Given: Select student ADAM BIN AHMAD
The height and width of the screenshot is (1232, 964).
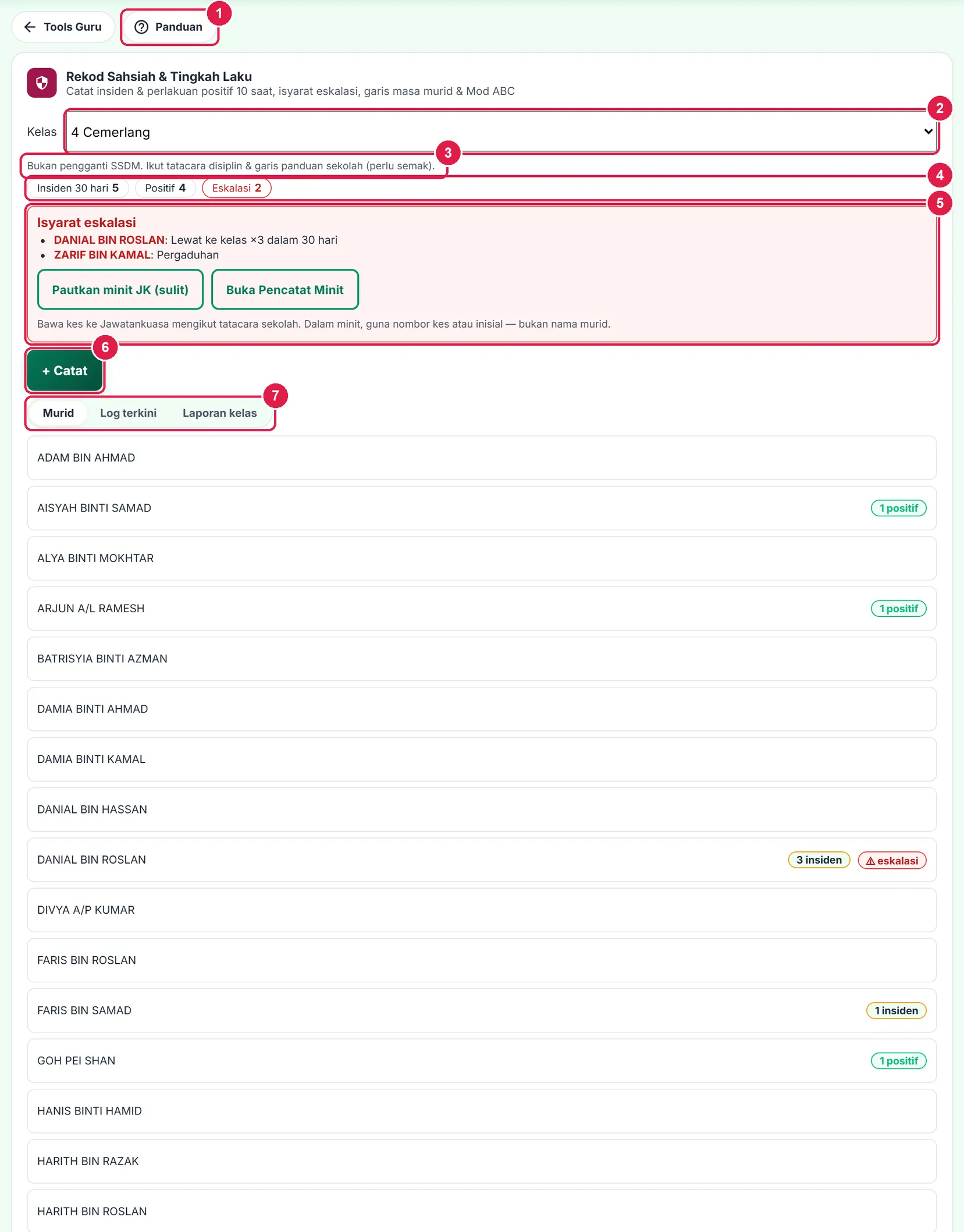Looking at the screenshot, I should coord(482,458).
